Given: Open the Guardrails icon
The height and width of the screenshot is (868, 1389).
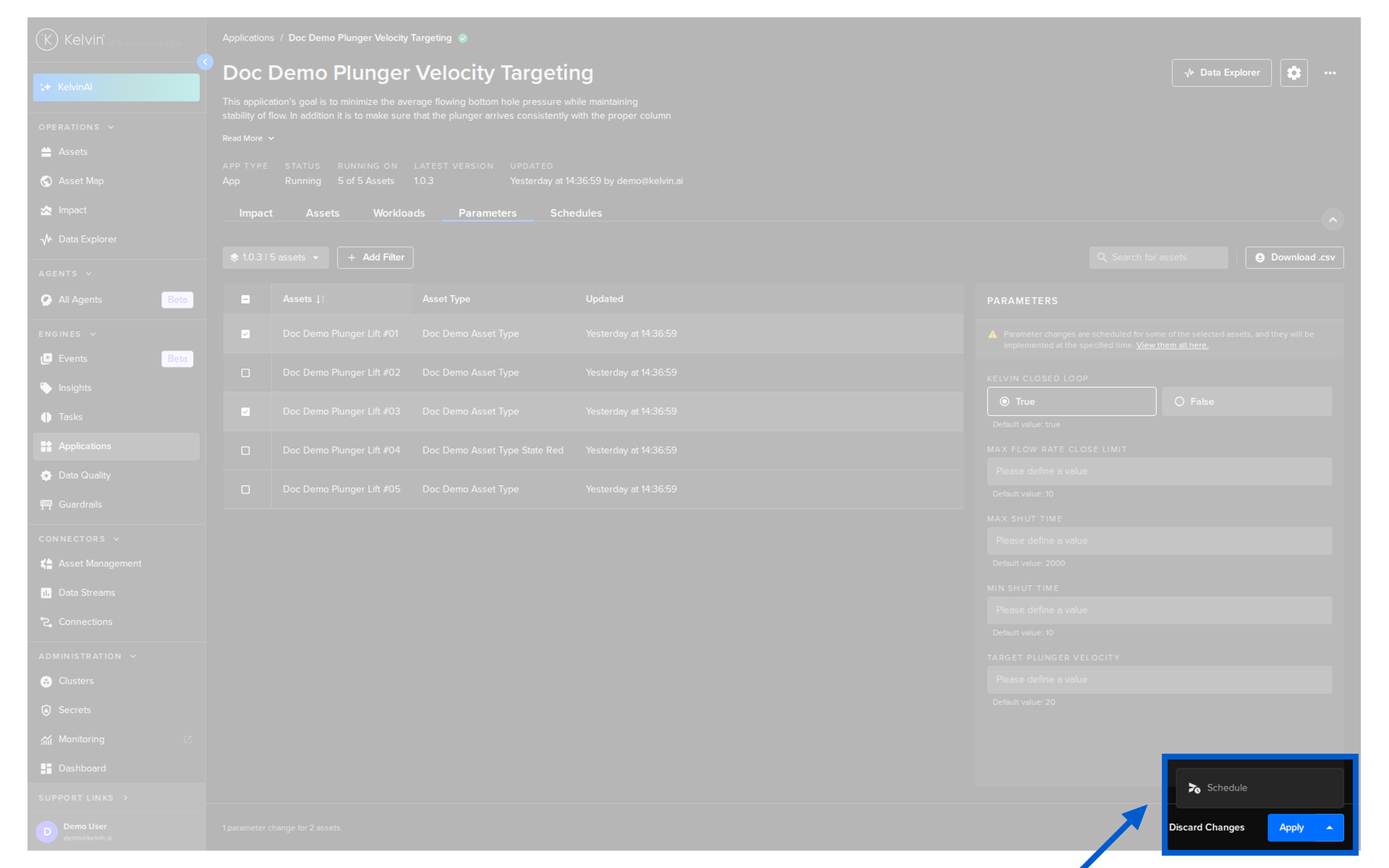Looking at the screenshot, I should coord(46,505).
